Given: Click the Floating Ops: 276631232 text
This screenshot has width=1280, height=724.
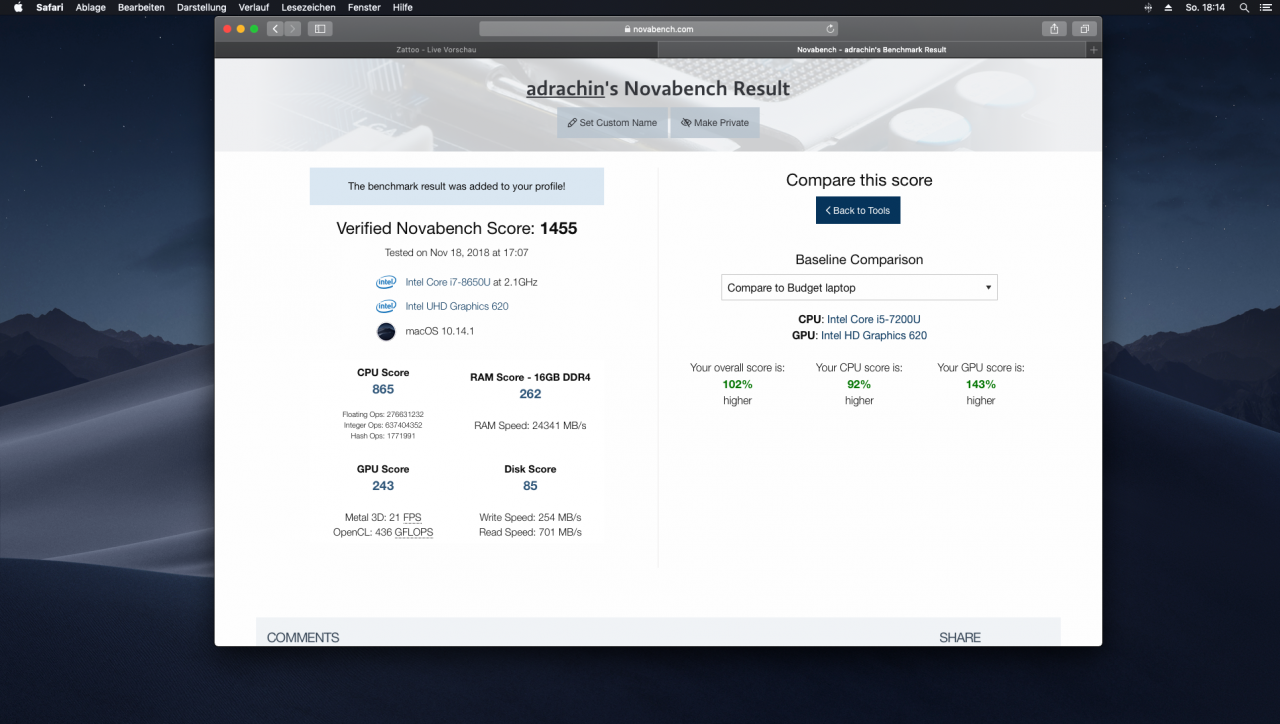Looking at the screenshot, I should tap(383, 414).
